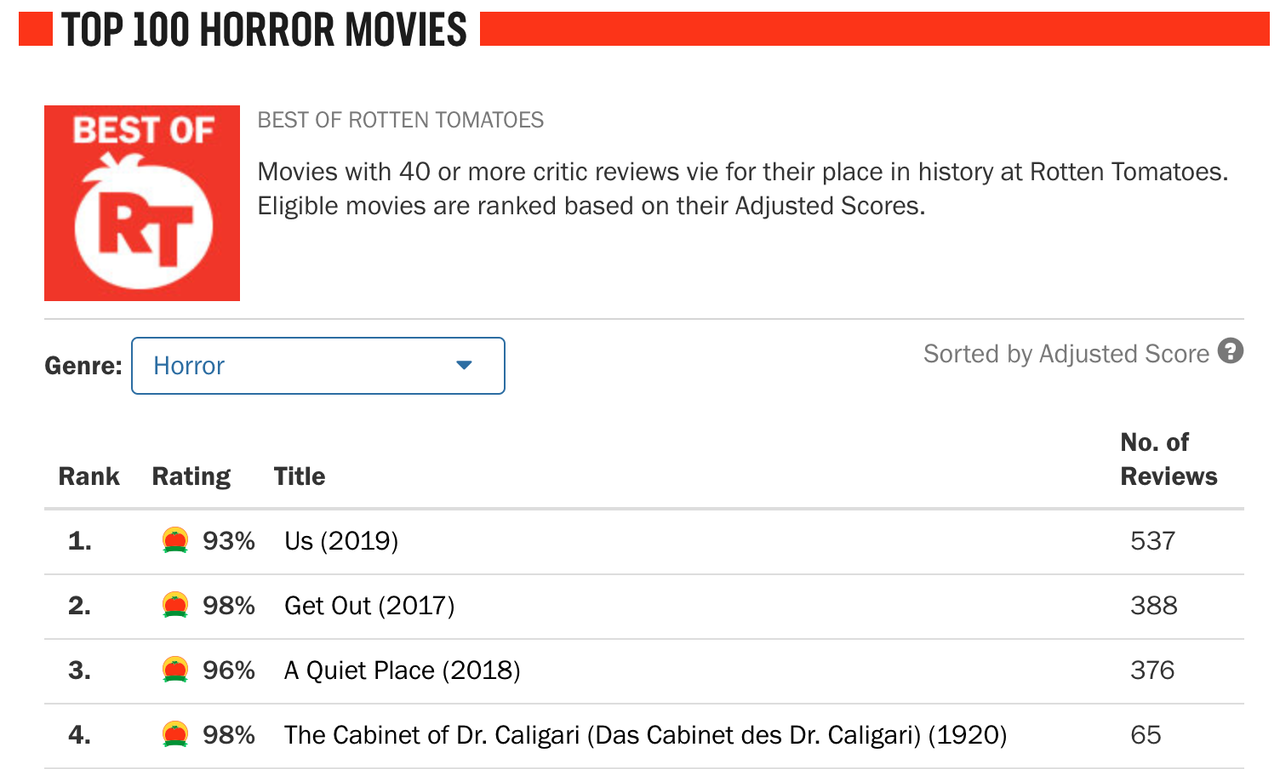Open The Cabinet of Dr. Caligari link
The width and height of the screenshot is (1280, 769).
645,735
